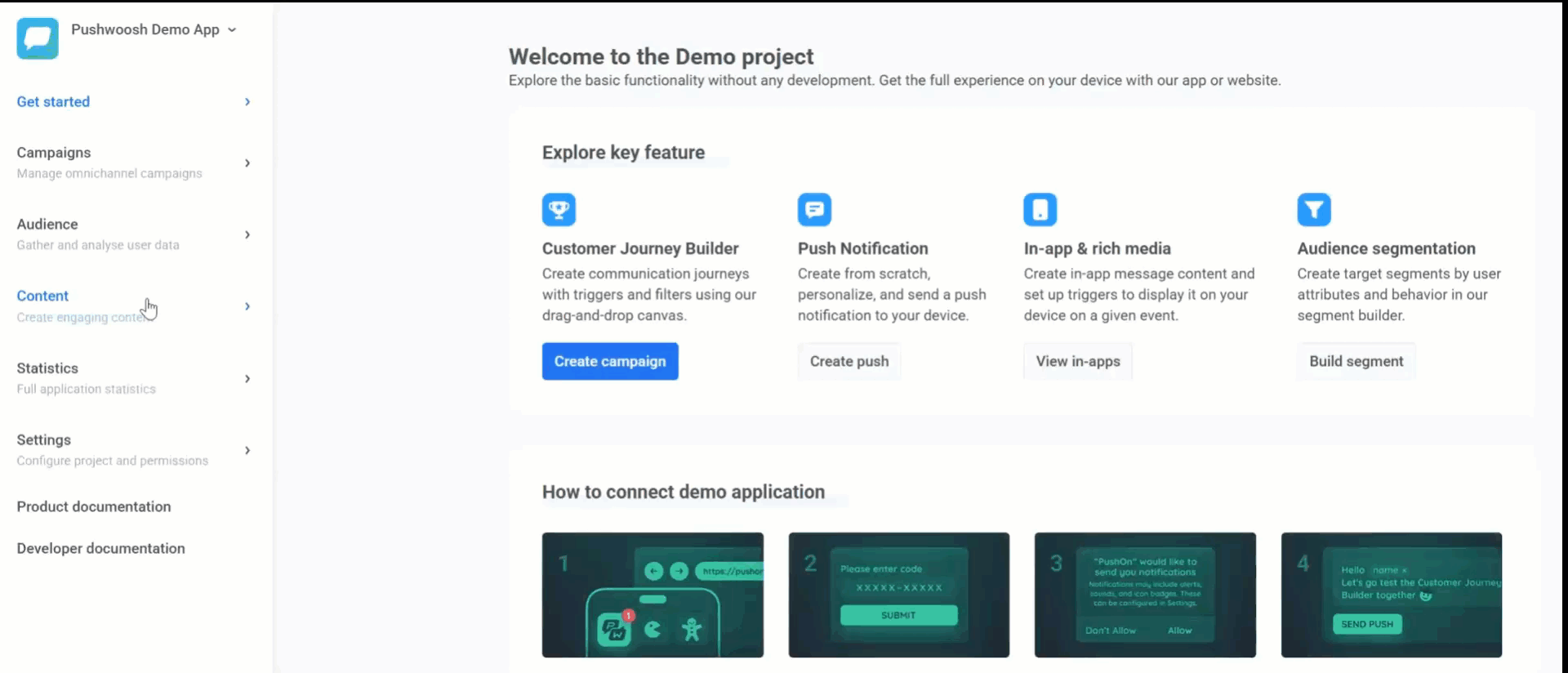The image size is (1568, 673).
Task: Expand the Content section chevron
Action: (x=247, y=306)
